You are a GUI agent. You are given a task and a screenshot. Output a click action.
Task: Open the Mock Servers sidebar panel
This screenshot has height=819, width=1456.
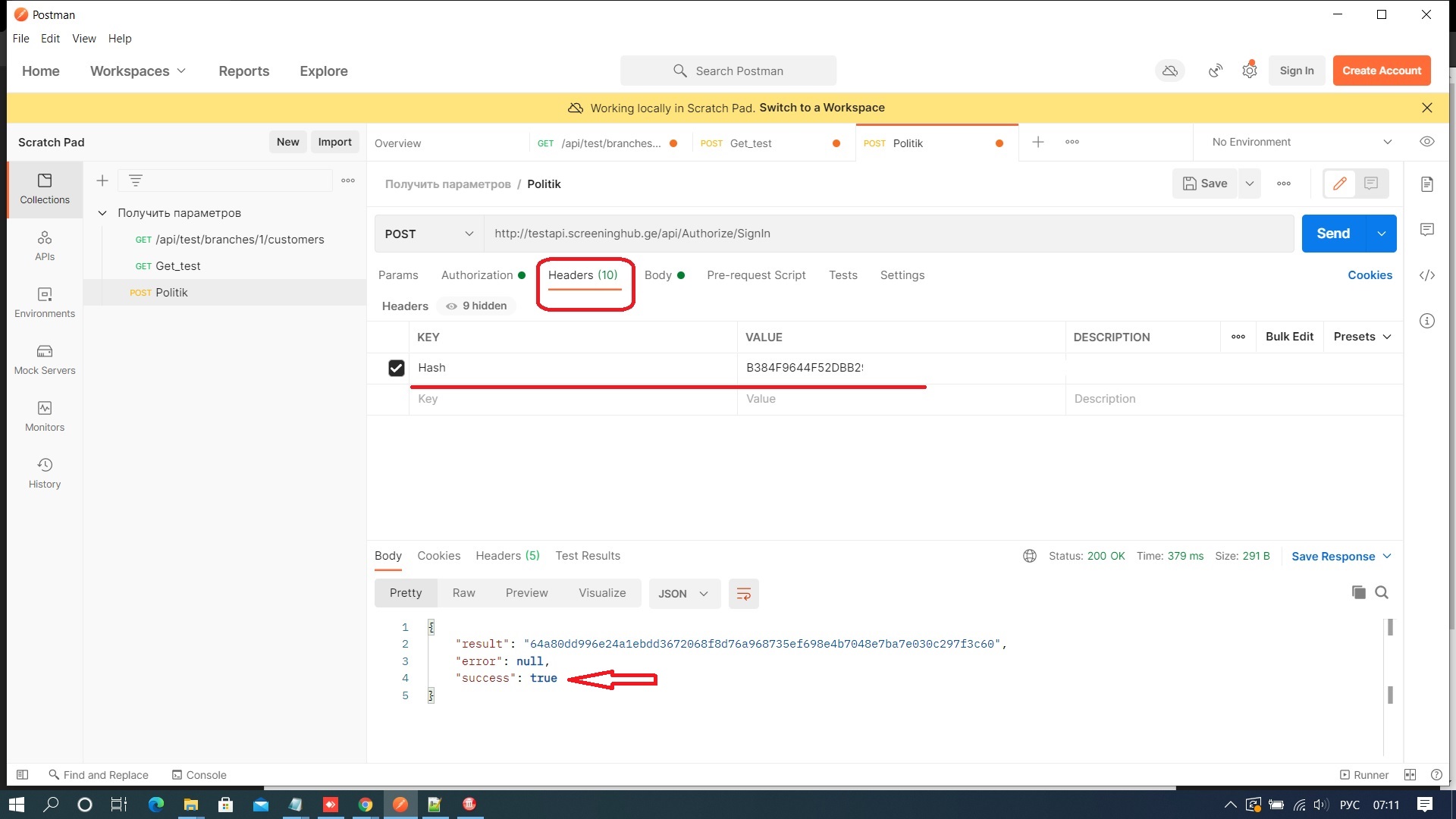[x=45, y=360]
